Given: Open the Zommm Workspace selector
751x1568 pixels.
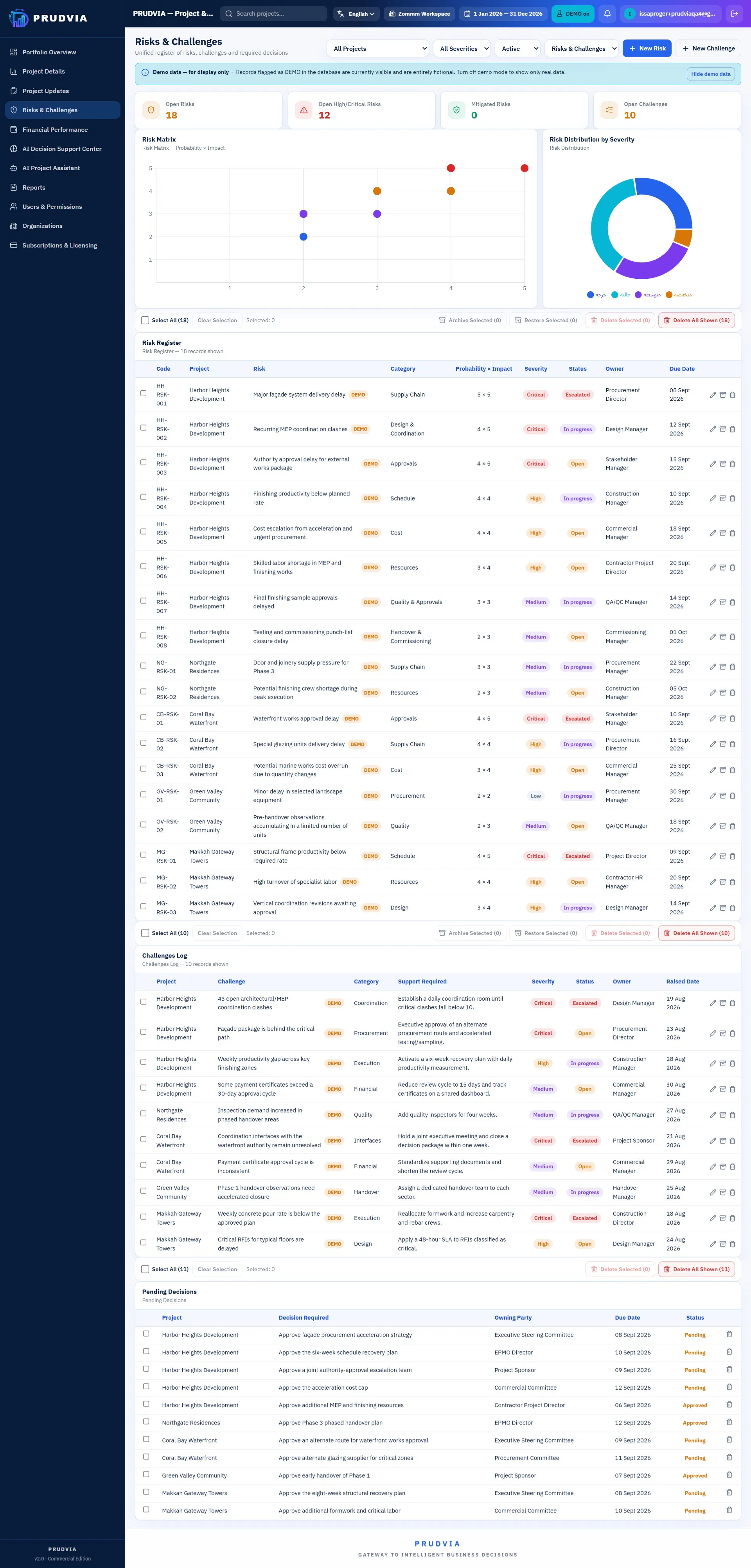Looking at the screenshot, I should (x=419, y=13).
